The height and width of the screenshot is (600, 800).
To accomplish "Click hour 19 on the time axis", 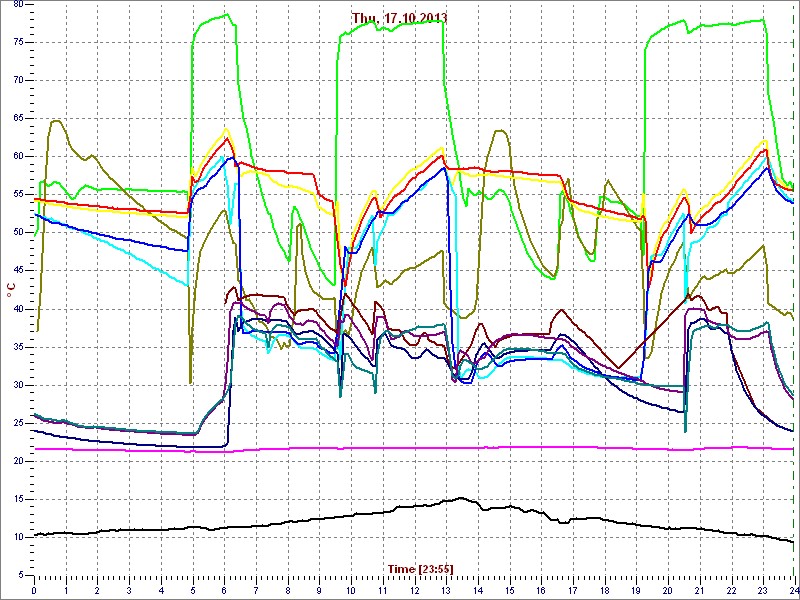I will tap(636, 591).
